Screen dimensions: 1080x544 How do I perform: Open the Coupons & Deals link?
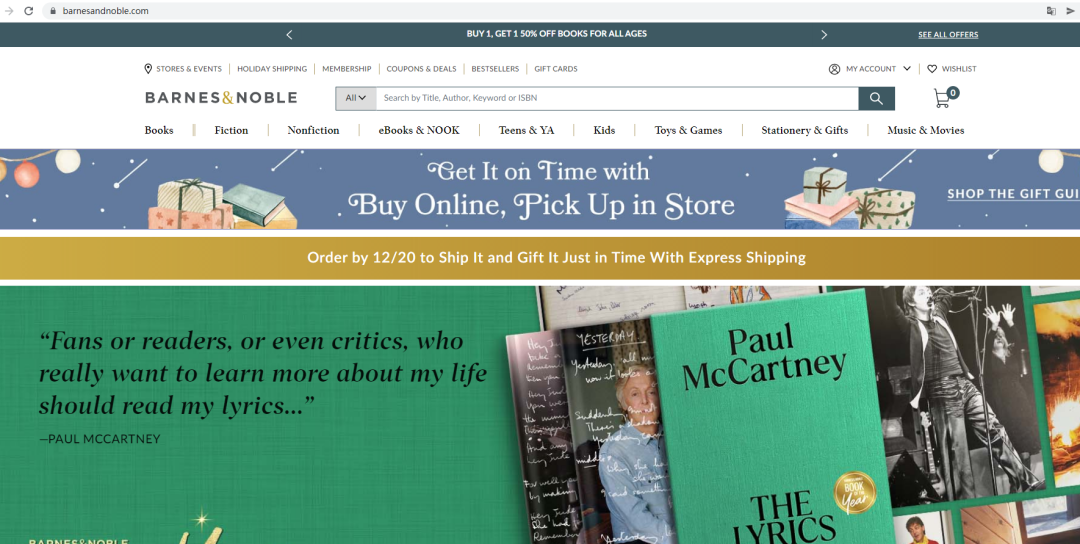pyautogui.click(x=421, y=69)
